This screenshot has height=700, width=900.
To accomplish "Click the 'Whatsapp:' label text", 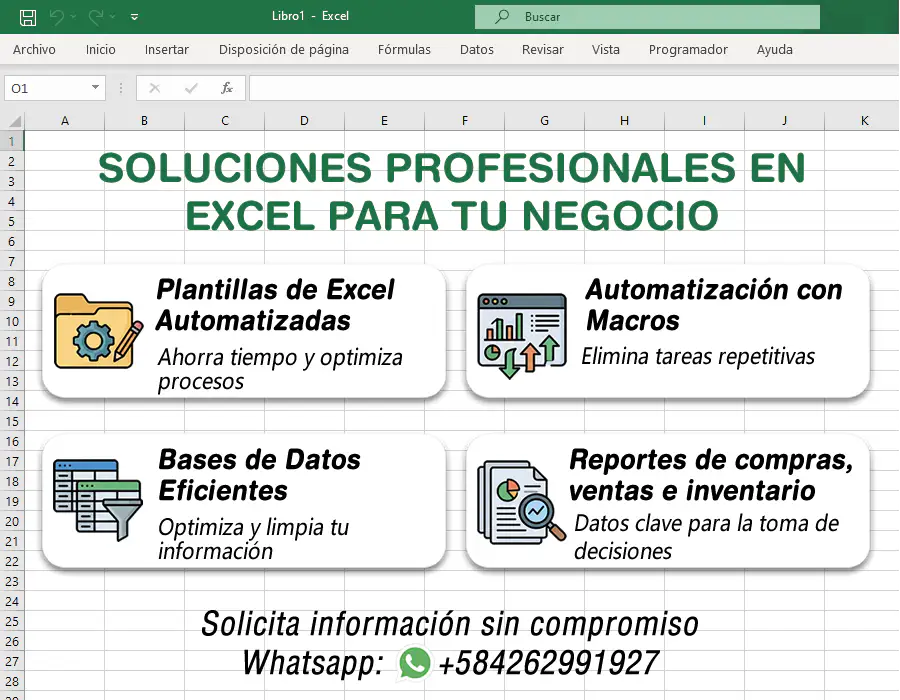I will coord(313,664).
